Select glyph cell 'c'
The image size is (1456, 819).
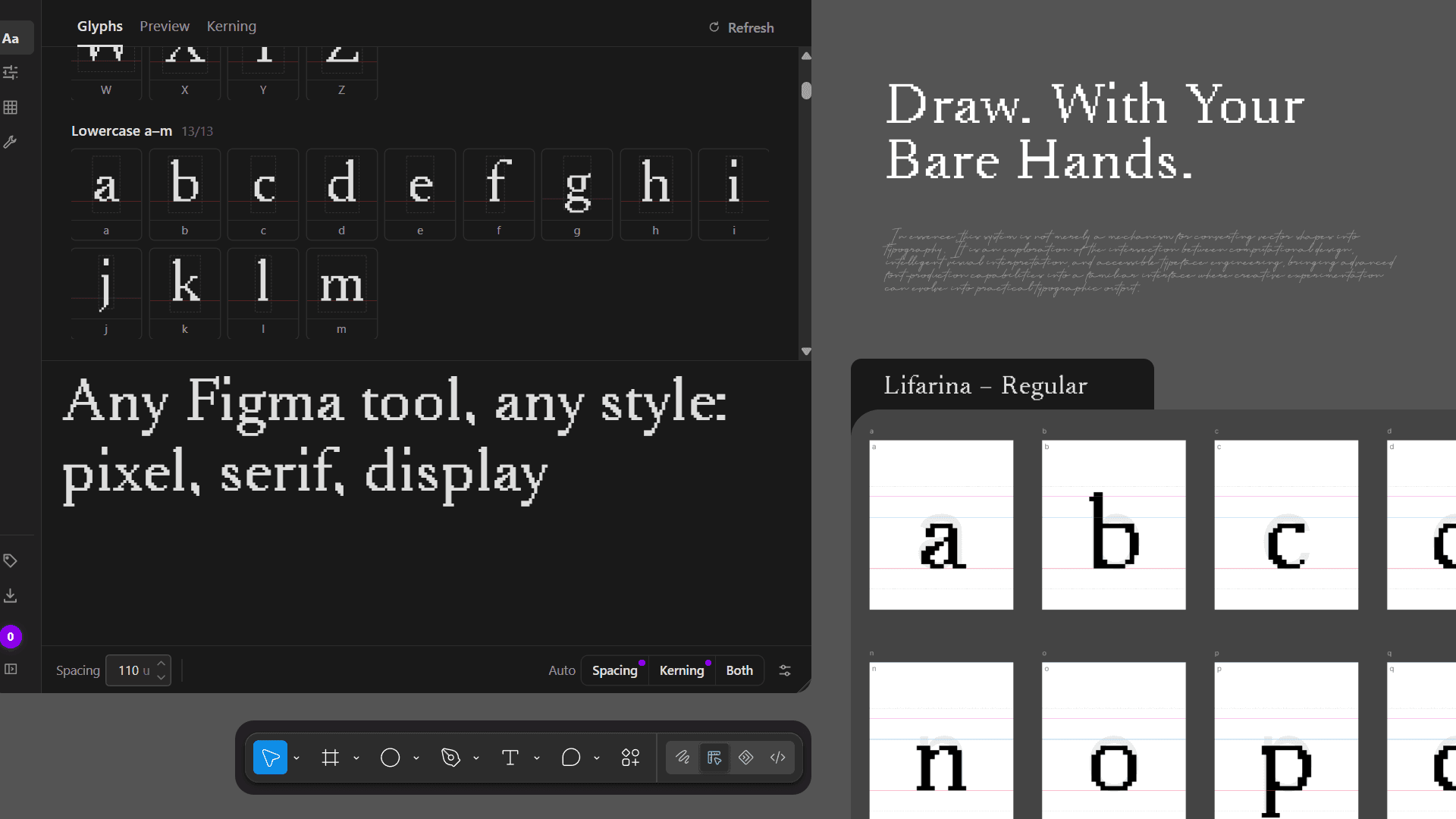(x=263, y=195)
